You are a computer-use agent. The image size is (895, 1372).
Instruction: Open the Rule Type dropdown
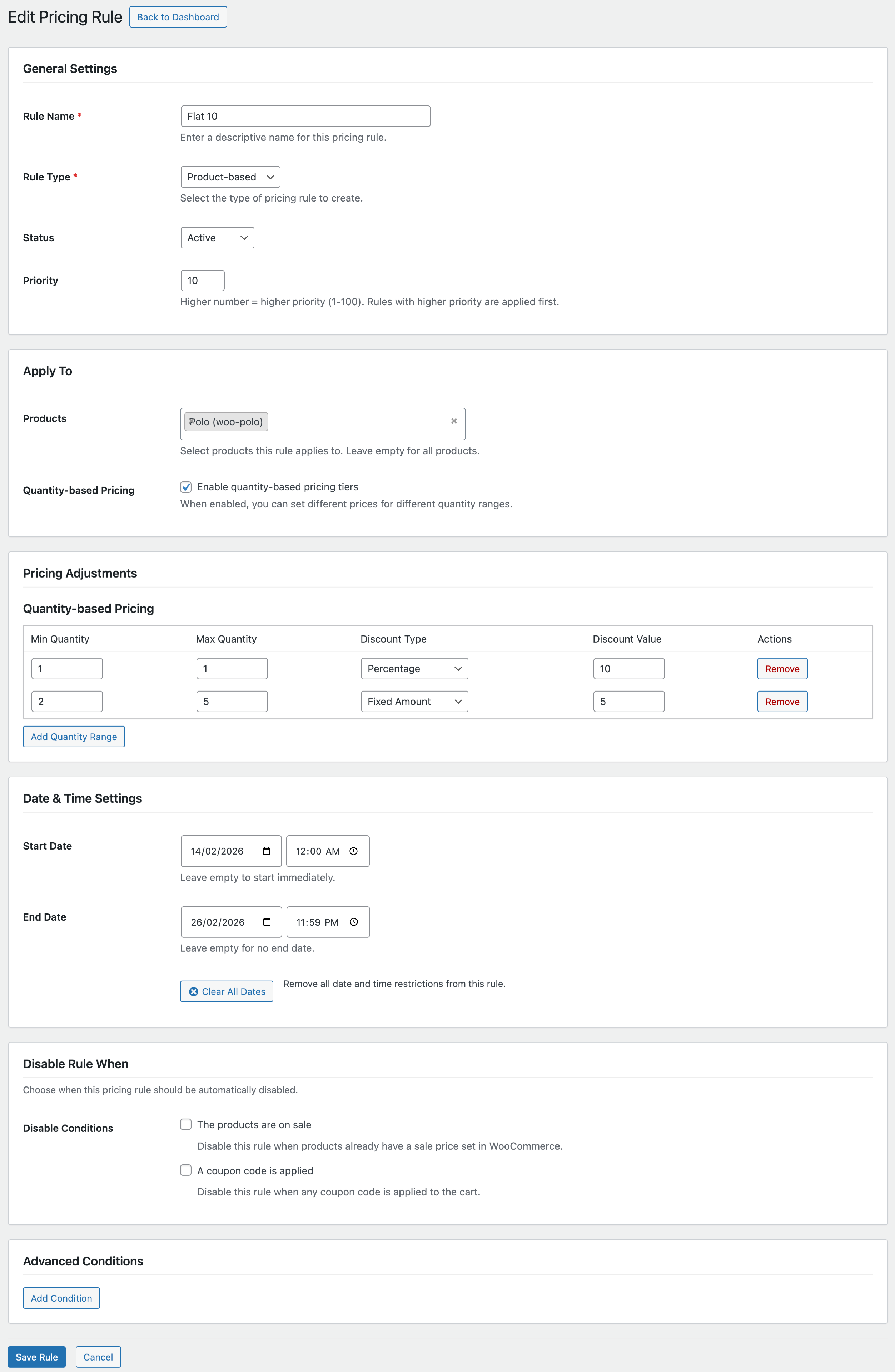click(x=229, y=177)
